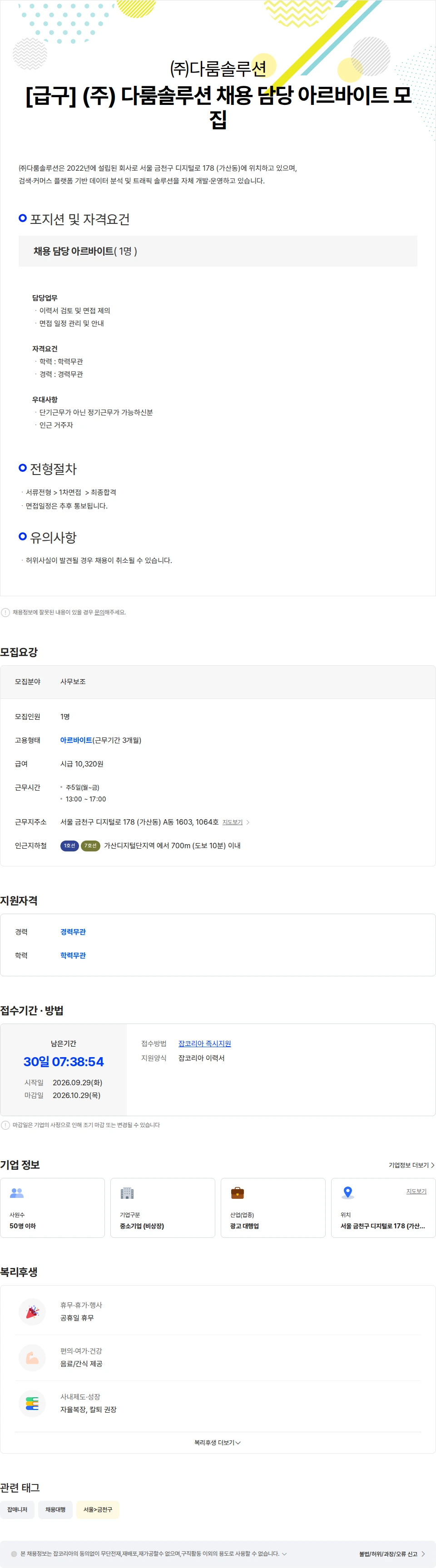Click 면접 일정 관리 및 안내 duty line
The width and height of the screenshot is (436, 1568).
coord(72,323)
